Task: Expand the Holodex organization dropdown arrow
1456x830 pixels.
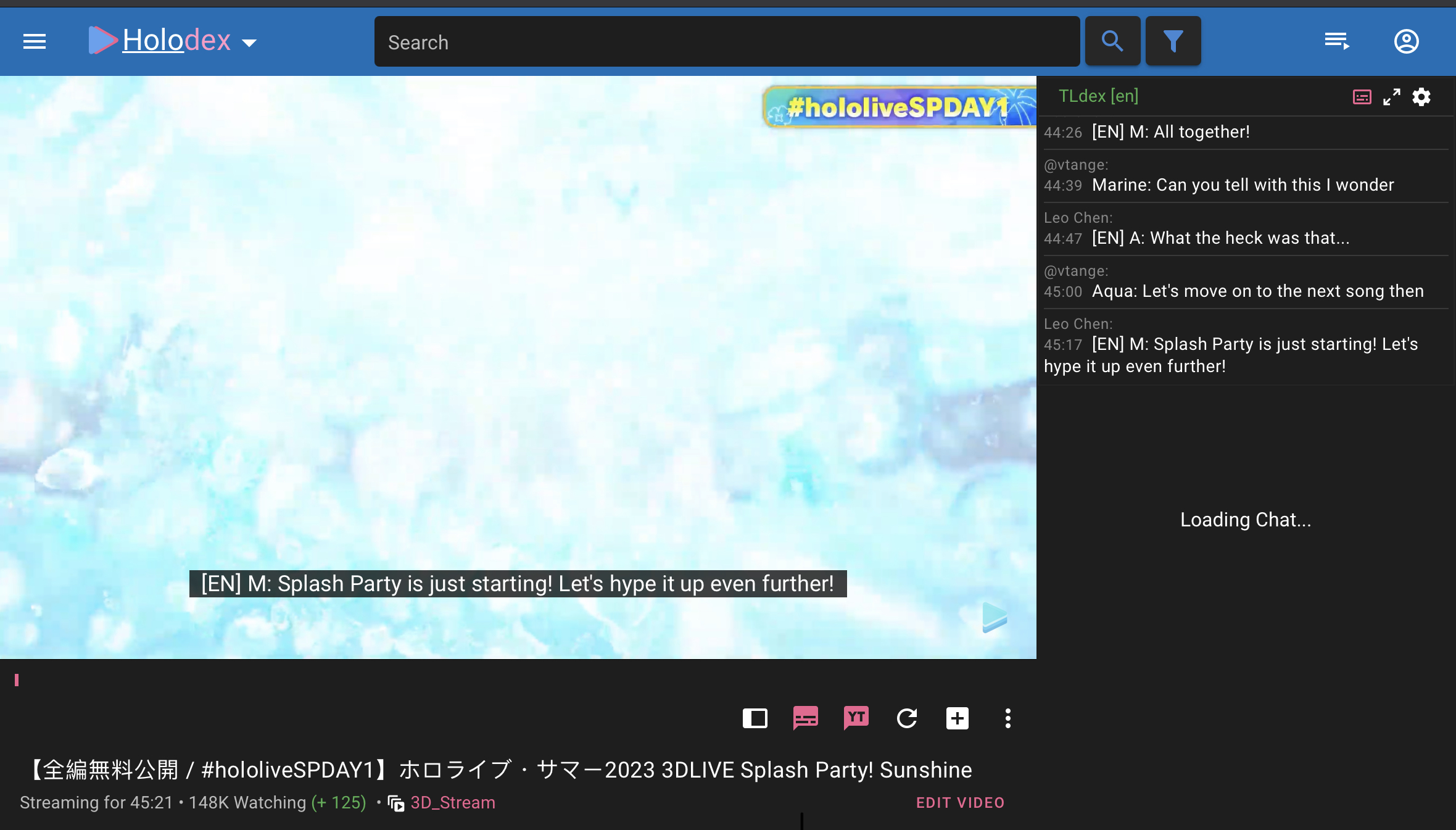Action: tap(249, 43)
